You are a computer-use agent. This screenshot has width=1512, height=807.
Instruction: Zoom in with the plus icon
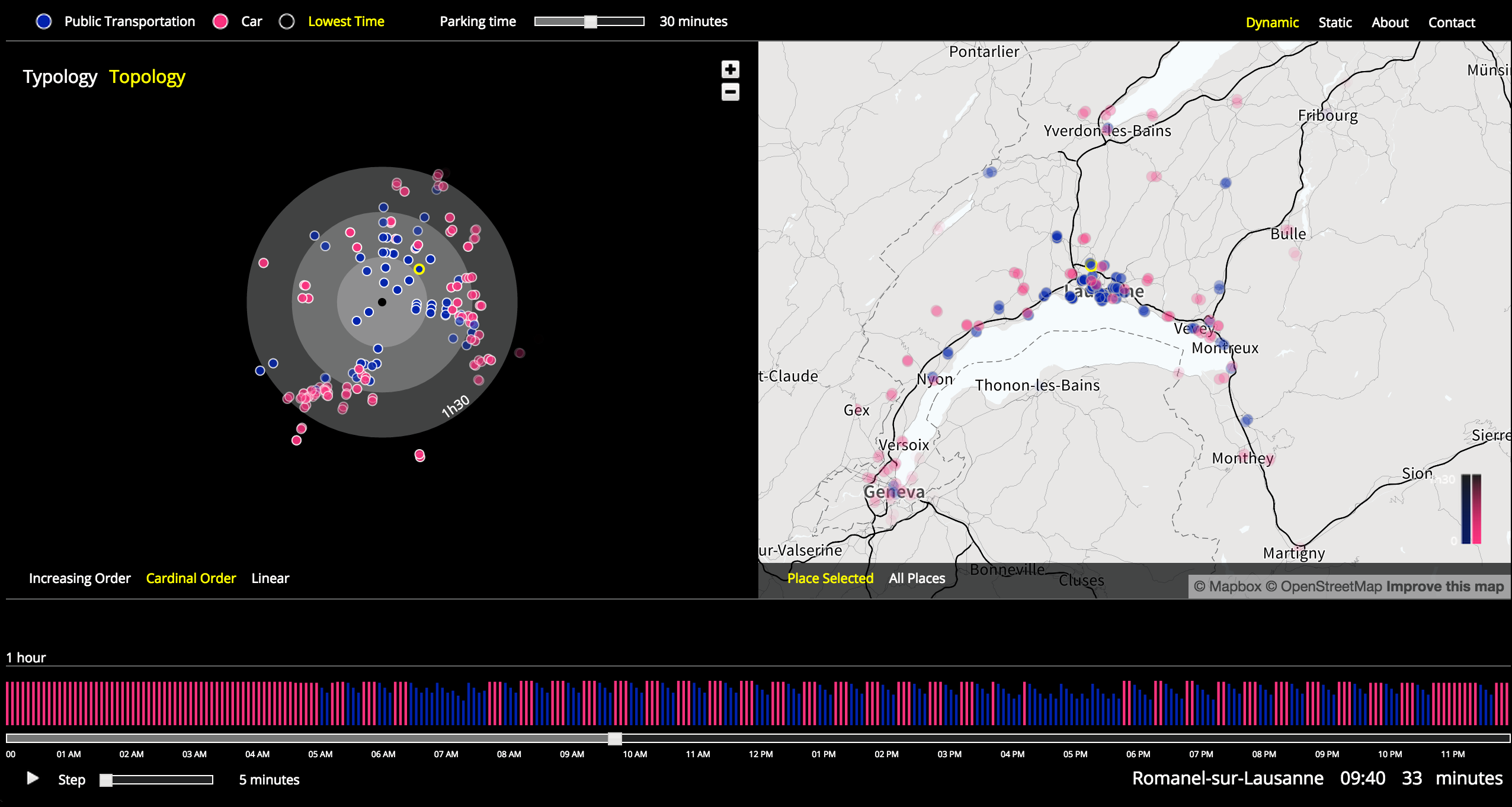(x=730, y=69)
